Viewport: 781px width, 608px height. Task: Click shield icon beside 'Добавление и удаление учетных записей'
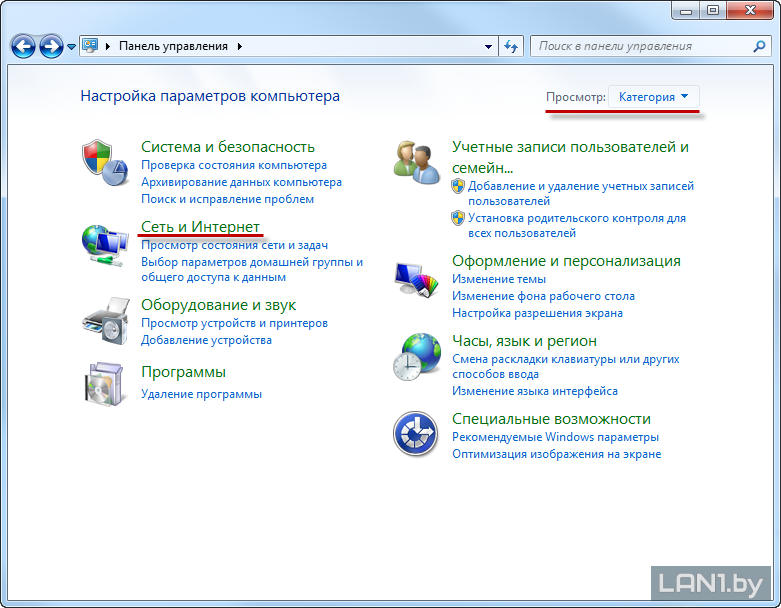pyautogui.click(x=458, y=186)
